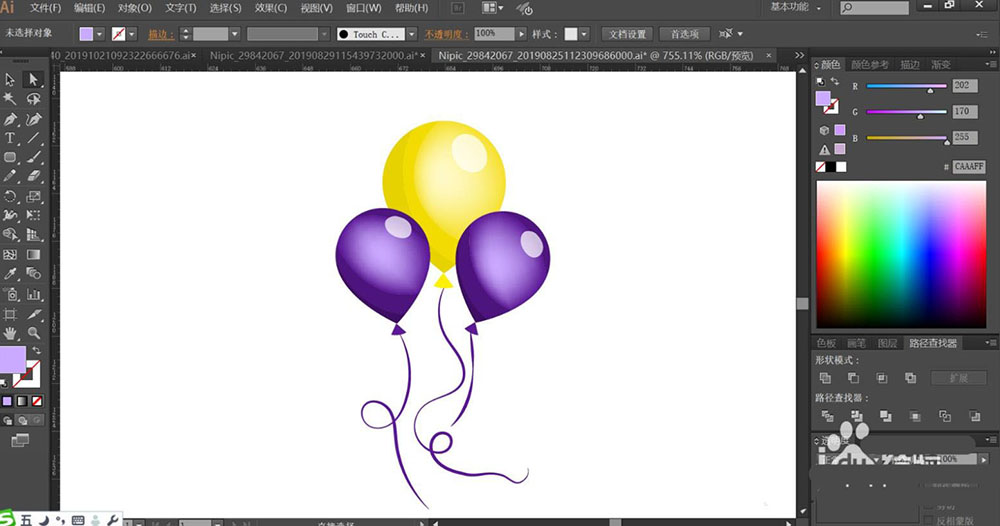Click the 首选项 button
Viewport: 1000px width, 526px height.
click(685, 34)
